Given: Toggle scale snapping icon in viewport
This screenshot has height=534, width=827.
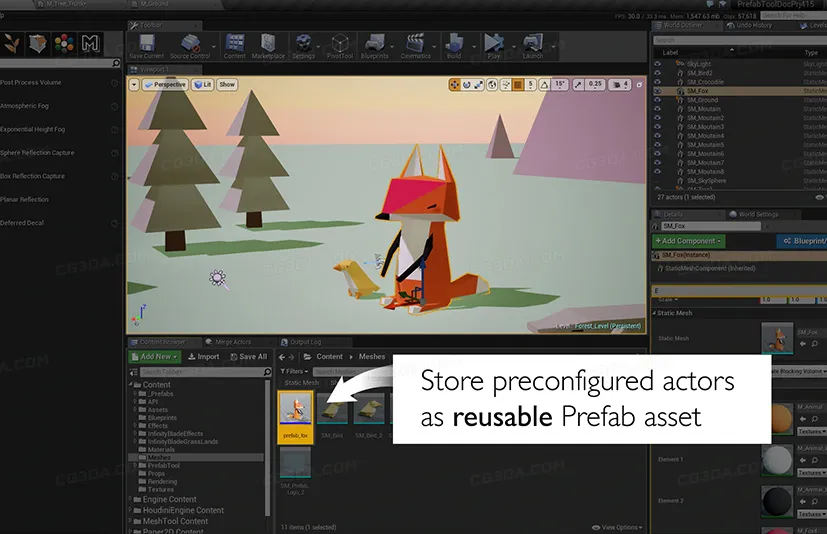Looking at the screenshot, I should [x=579, y=84].
